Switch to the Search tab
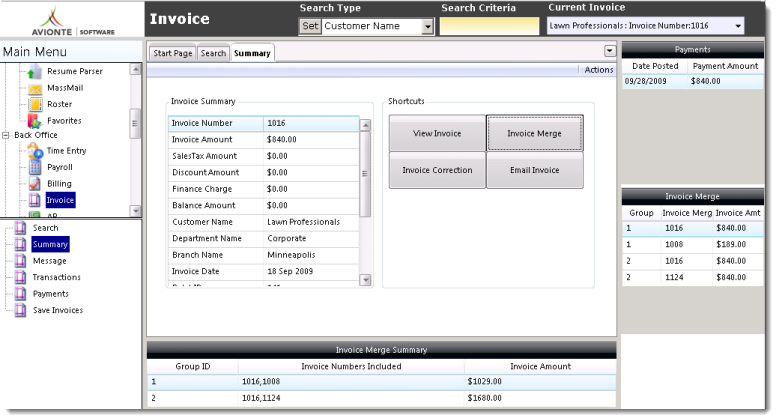This screenshot has height=420, width=777. coord(213,53)
